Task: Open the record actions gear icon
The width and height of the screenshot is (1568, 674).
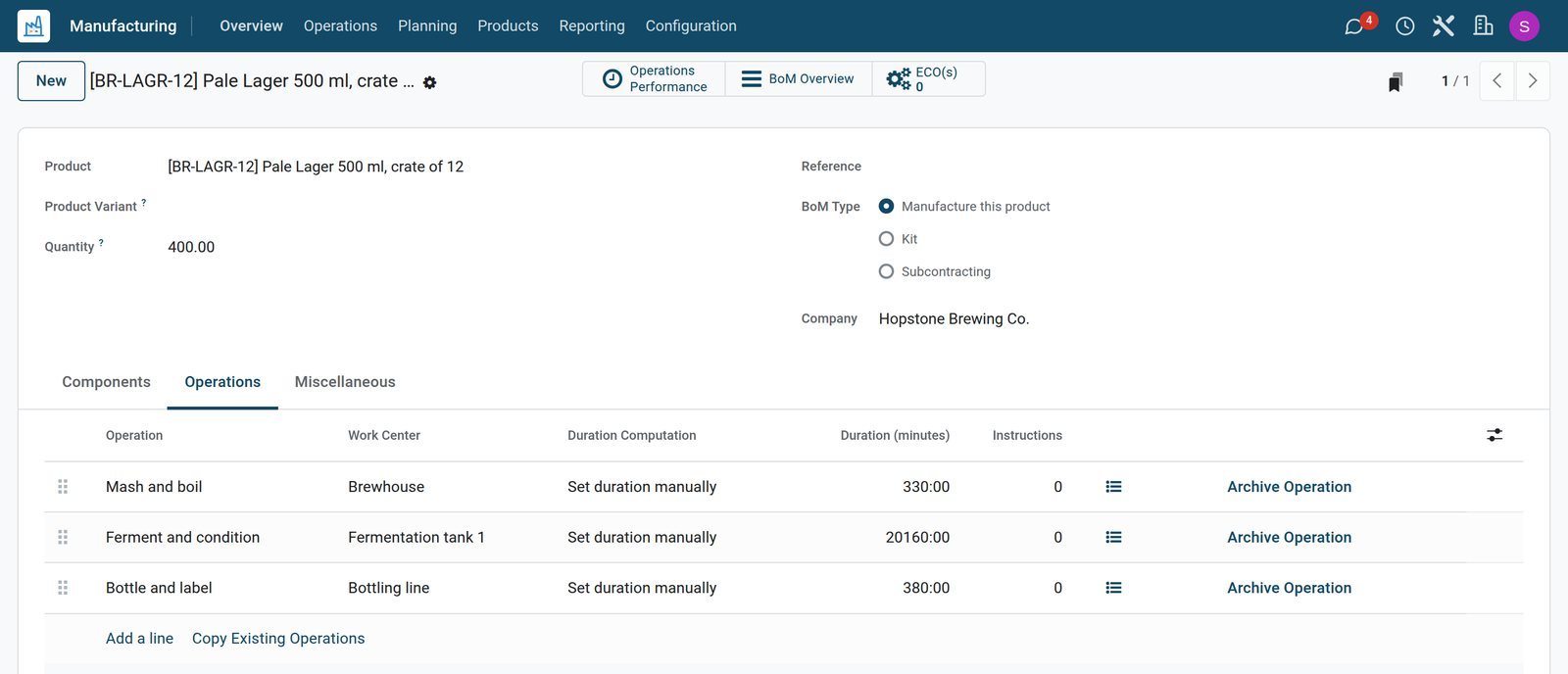Action: pos(429,82)
